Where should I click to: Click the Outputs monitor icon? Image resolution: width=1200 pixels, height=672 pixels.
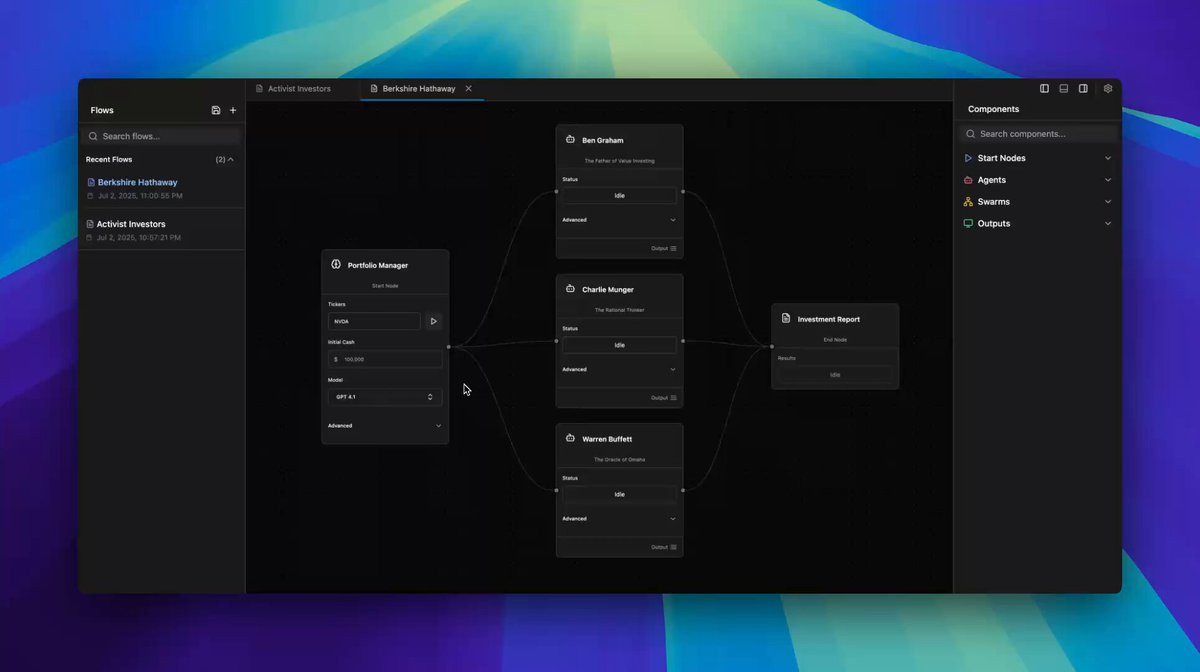(x=968, y=223)
